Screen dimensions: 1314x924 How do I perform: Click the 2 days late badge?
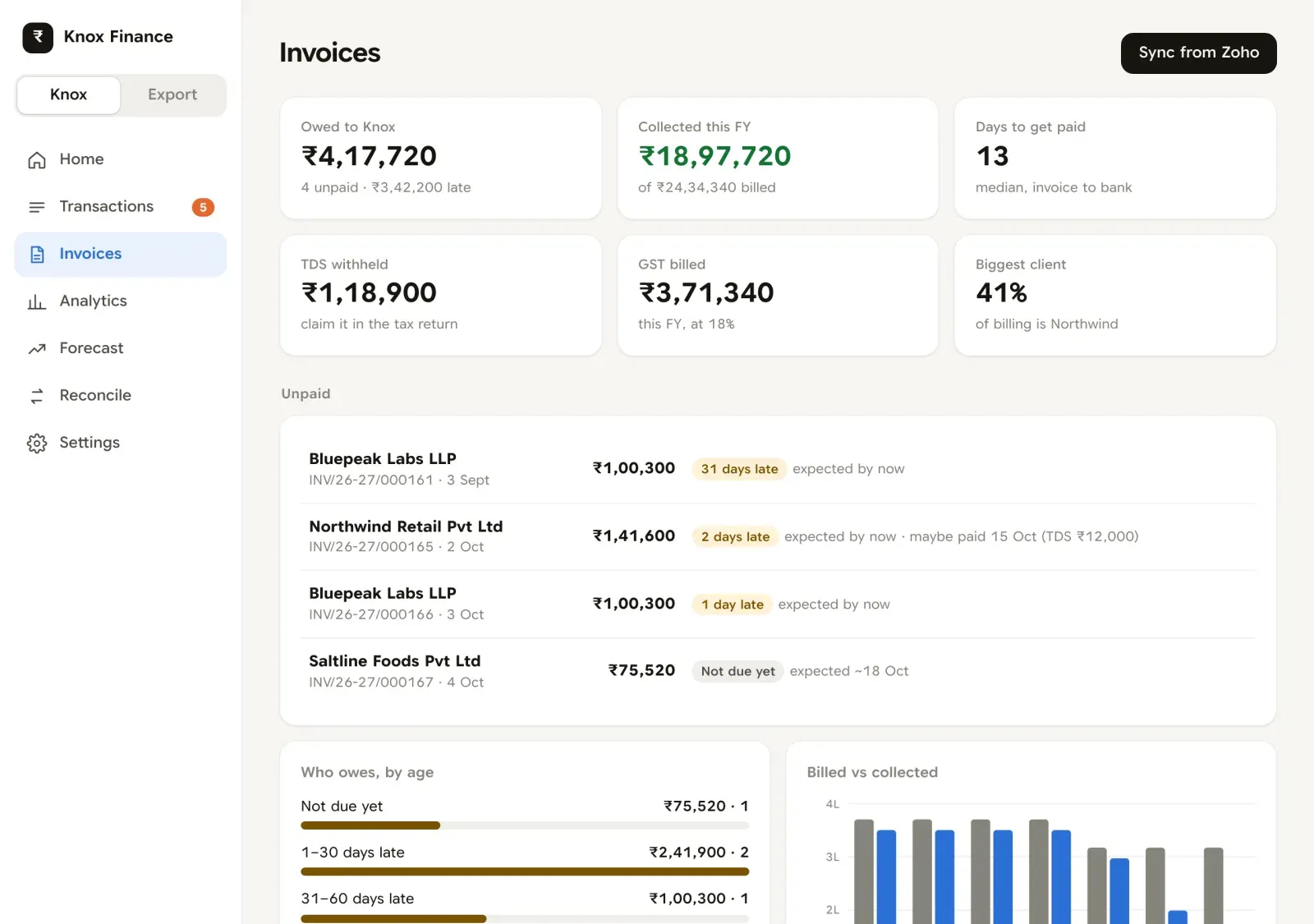click(735, 536)
